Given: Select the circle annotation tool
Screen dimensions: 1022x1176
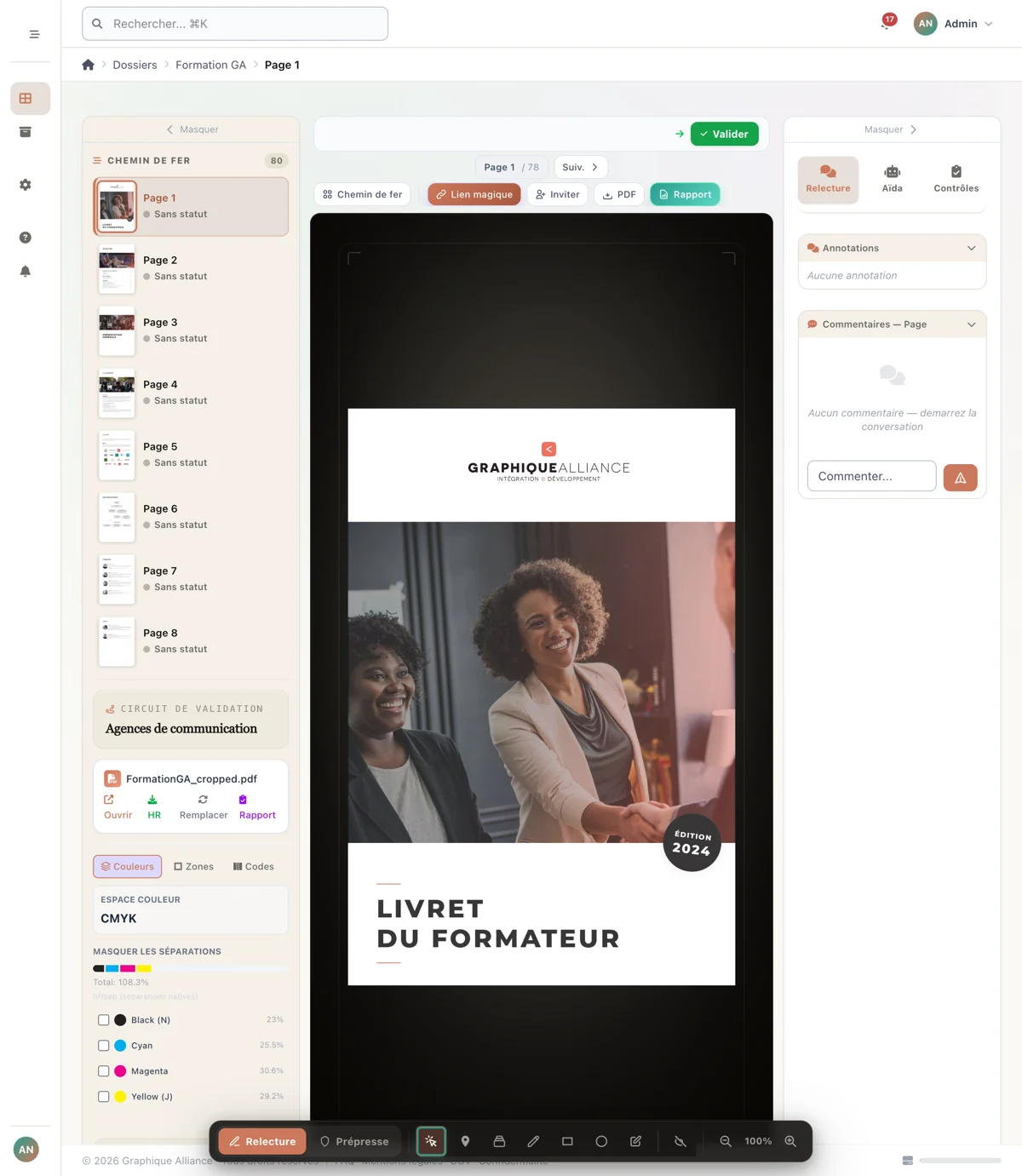Looking at the screenshot, I should [x=601, y=1141].
